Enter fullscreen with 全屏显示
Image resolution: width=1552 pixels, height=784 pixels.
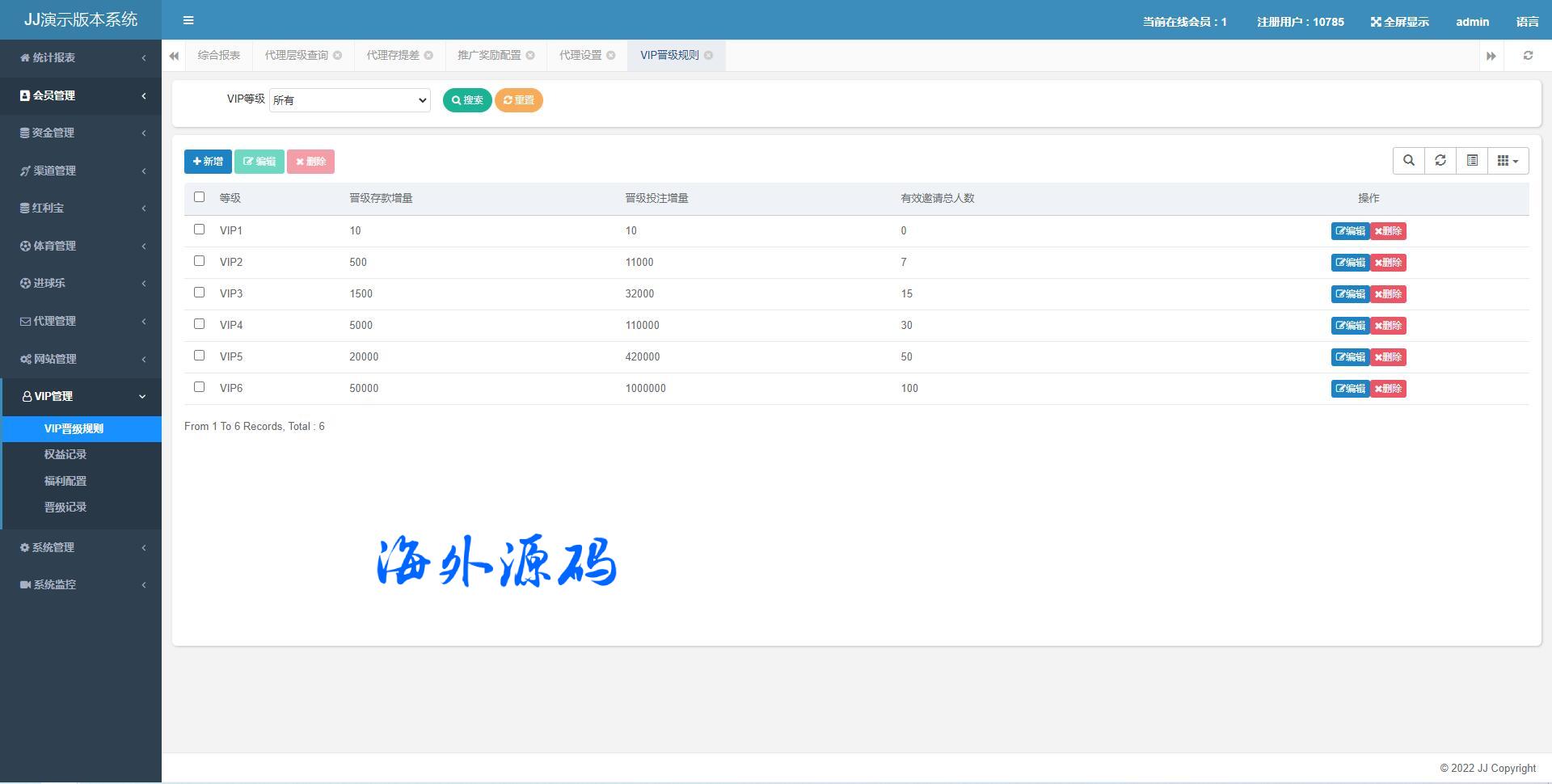[1399, 22]
